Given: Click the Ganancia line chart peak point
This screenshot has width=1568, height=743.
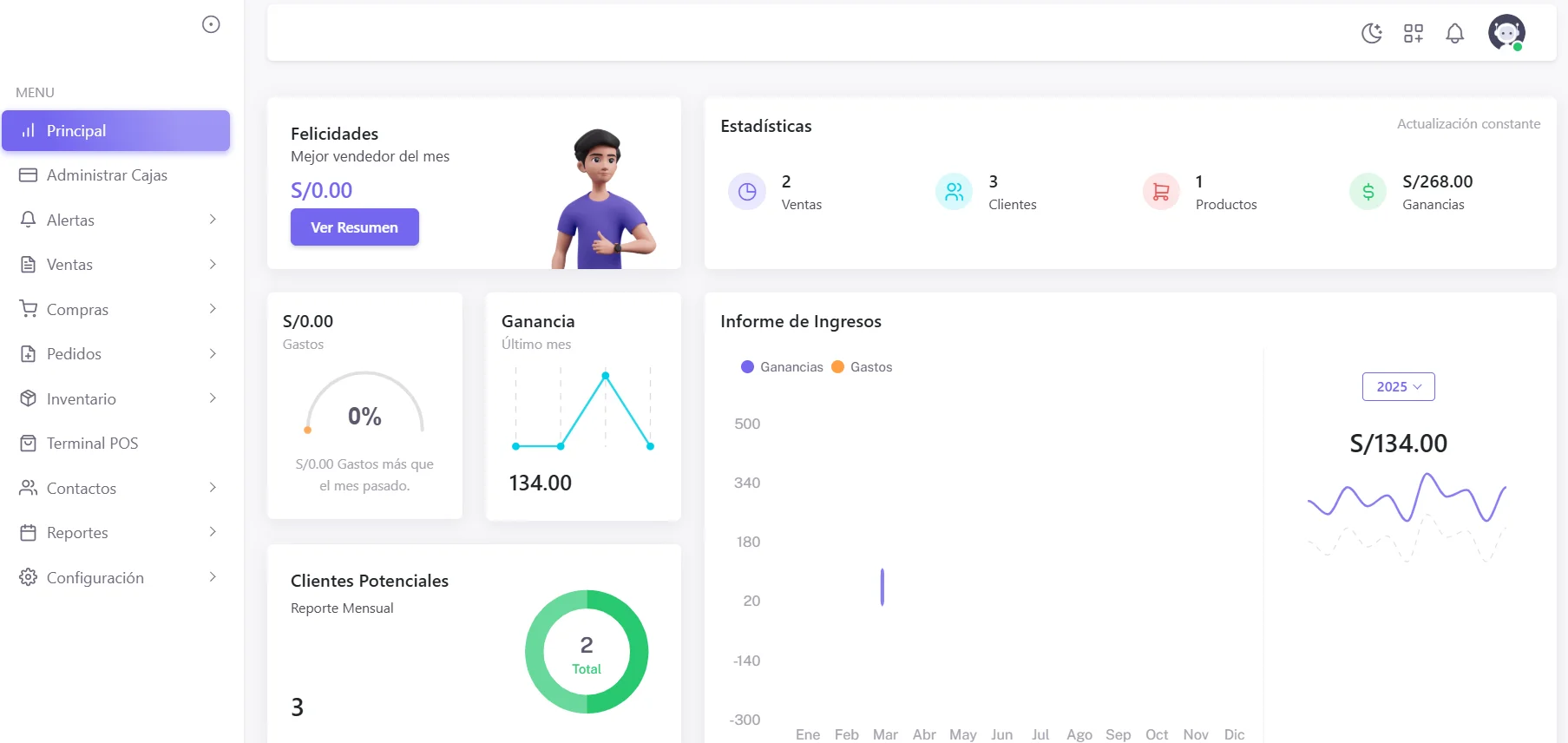Looking at the screenshot, I should (x=606, y=376).
